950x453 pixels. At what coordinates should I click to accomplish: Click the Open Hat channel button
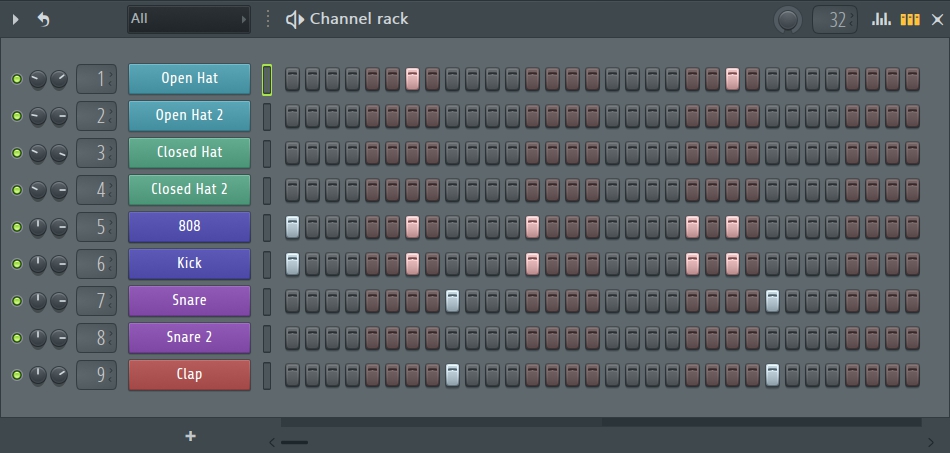coord(189,79)
